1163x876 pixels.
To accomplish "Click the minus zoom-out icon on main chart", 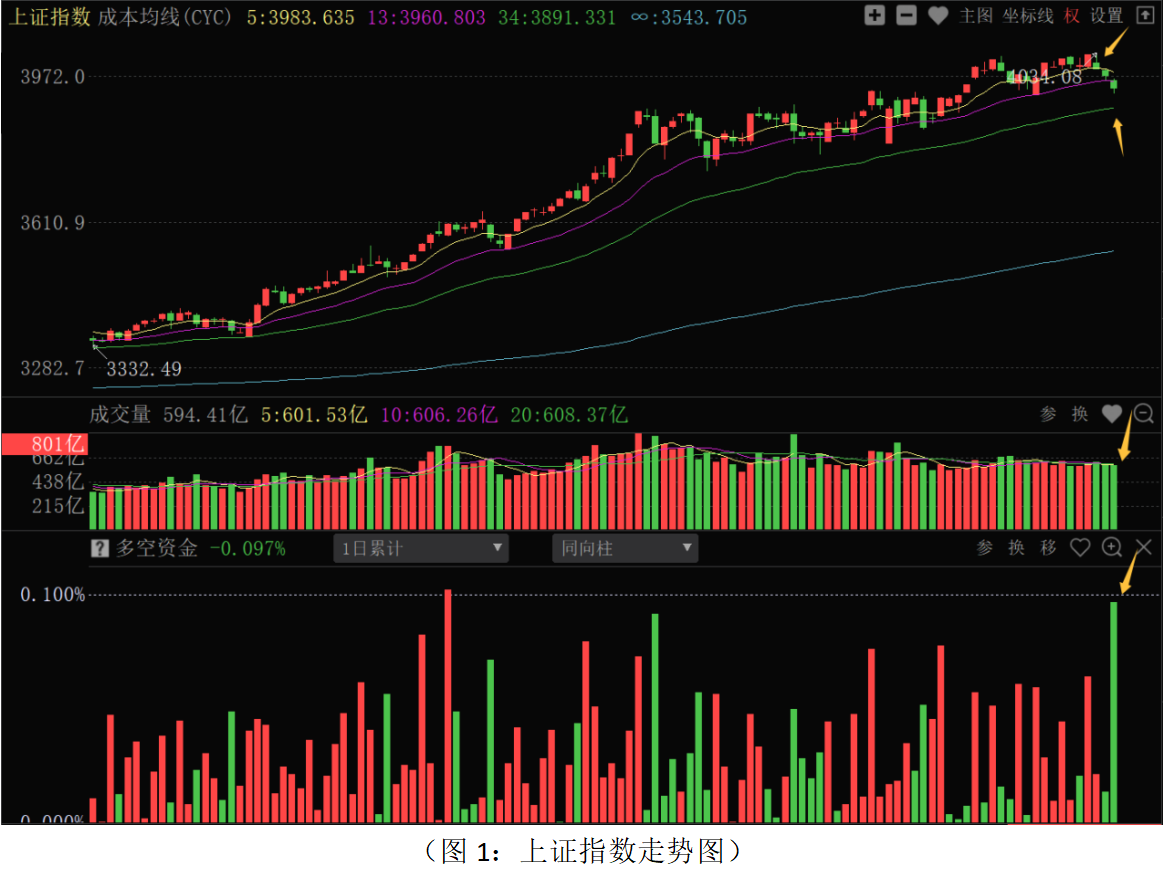I will (906, 15).
